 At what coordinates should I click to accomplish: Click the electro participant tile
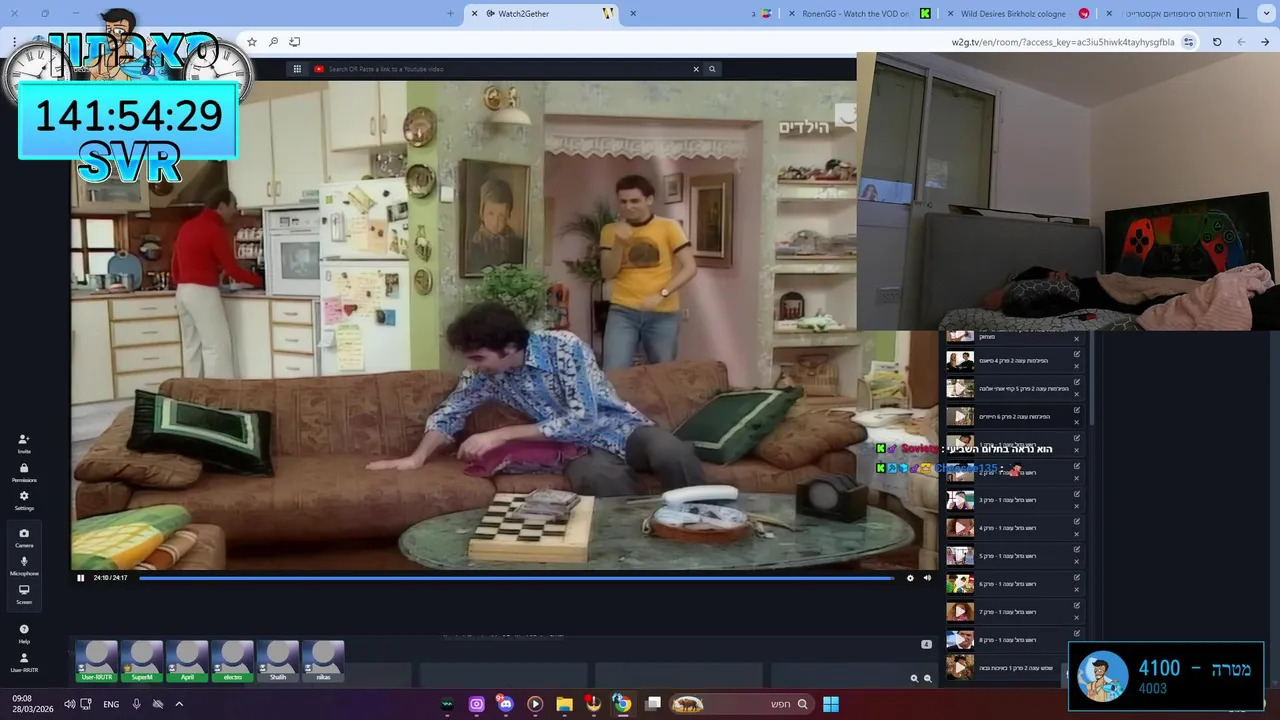tap(232, 661)
